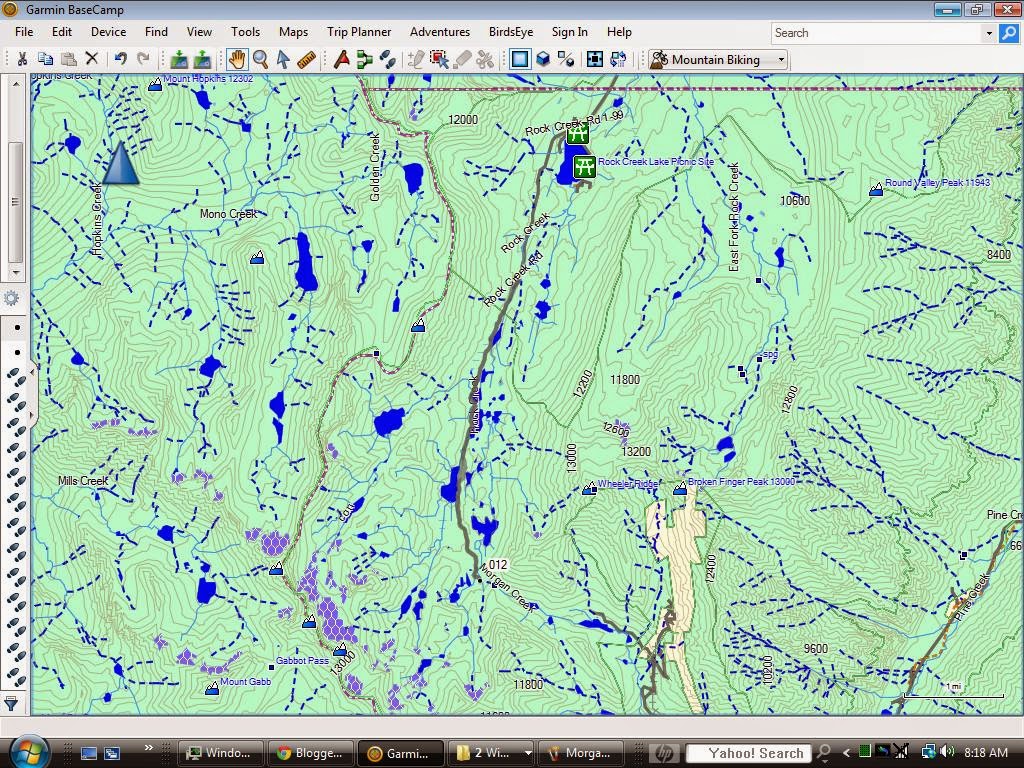Select the Insert point pencil tool

[x=415, y=59]
